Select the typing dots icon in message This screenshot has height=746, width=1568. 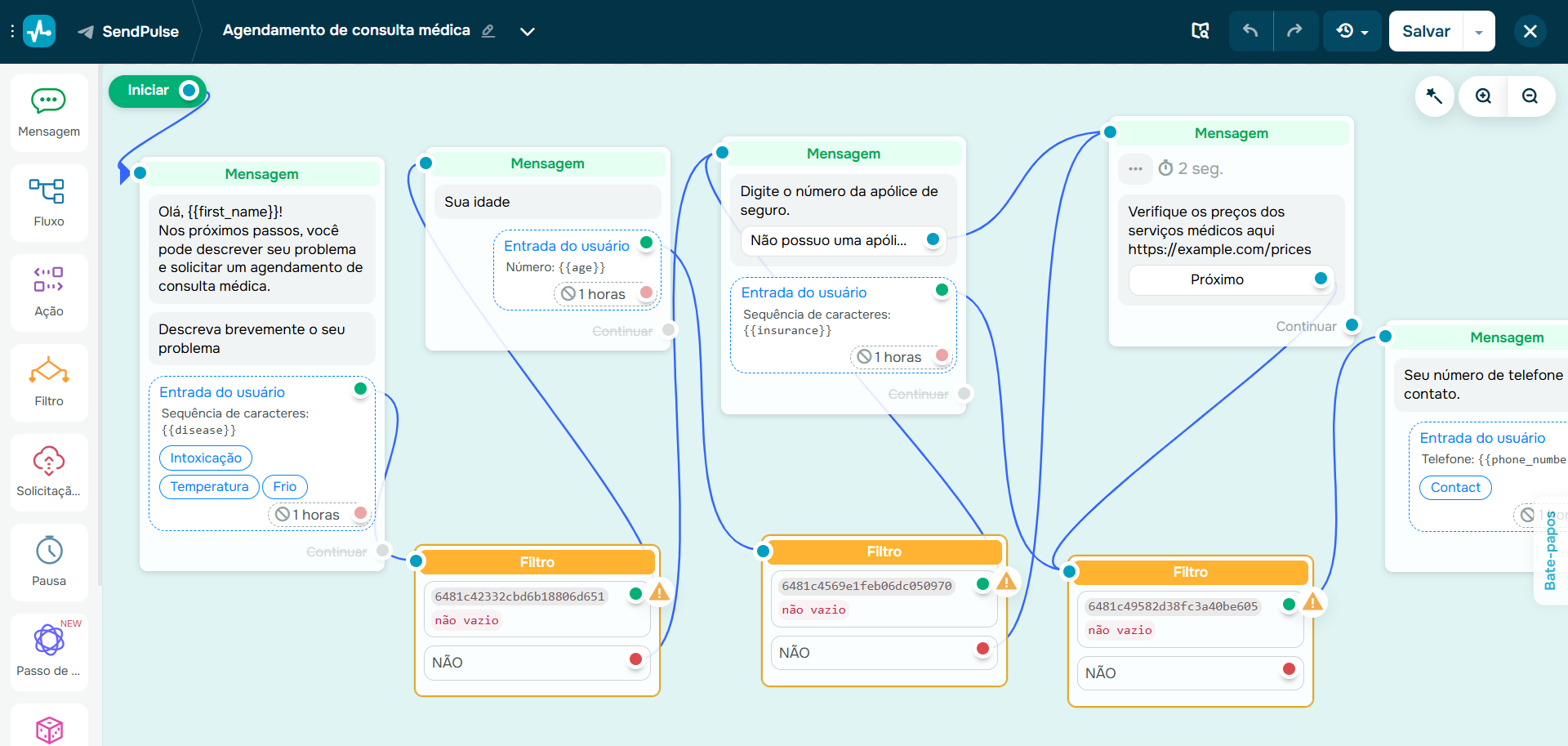click(1135, 168)
